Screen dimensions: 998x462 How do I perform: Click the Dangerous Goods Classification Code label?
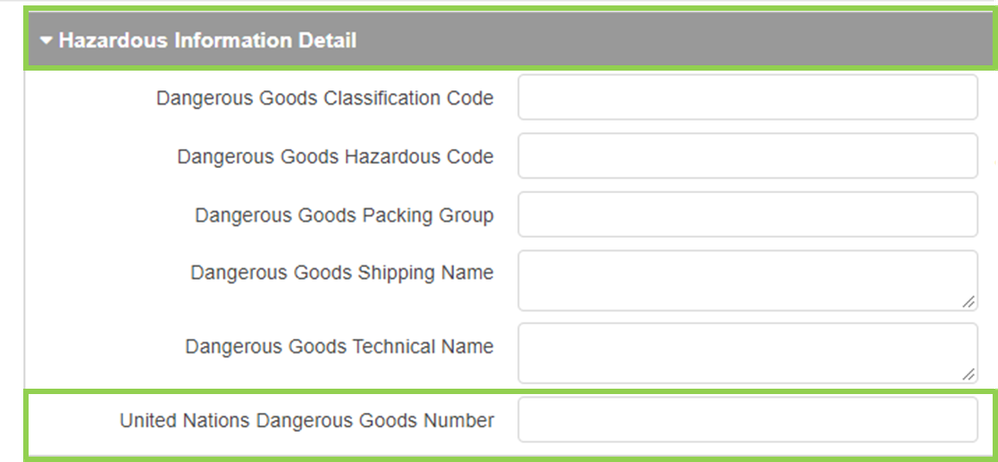coord(324,98)
